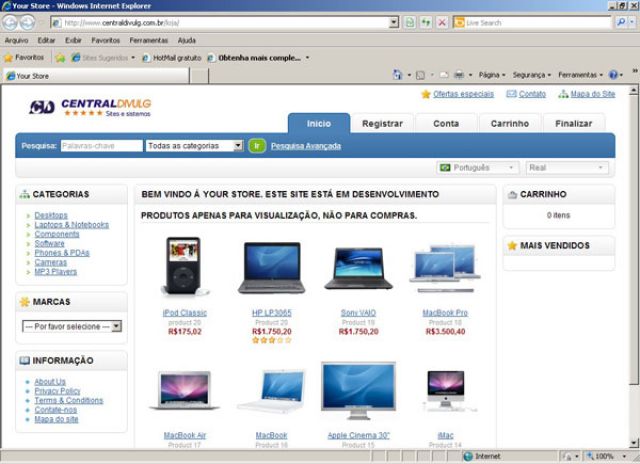Click the browser address URL field
The width and height of the screenshot is (640, 464).
click(225, 22)
